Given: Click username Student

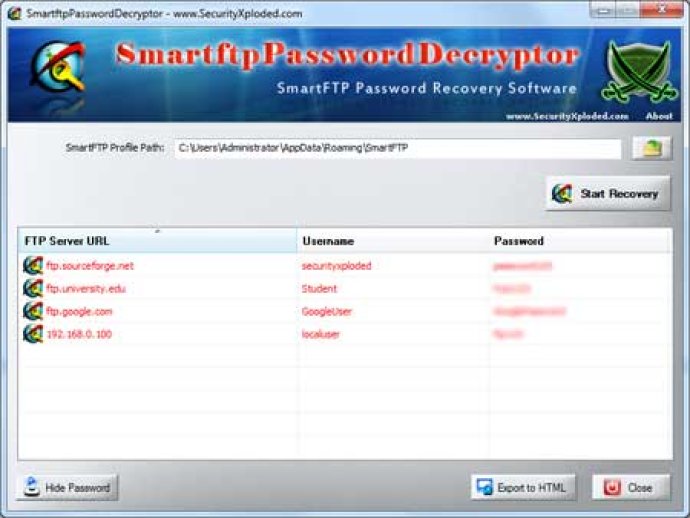Looking at the screenshot, I should coord(319,289).
